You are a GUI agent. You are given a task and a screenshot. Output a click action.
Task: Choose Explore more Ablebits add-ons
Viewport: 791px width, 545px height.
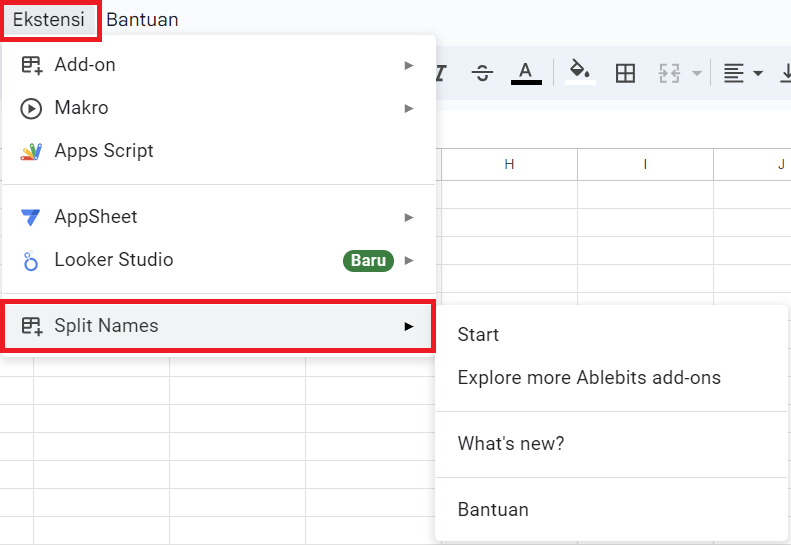click(611, 377)
